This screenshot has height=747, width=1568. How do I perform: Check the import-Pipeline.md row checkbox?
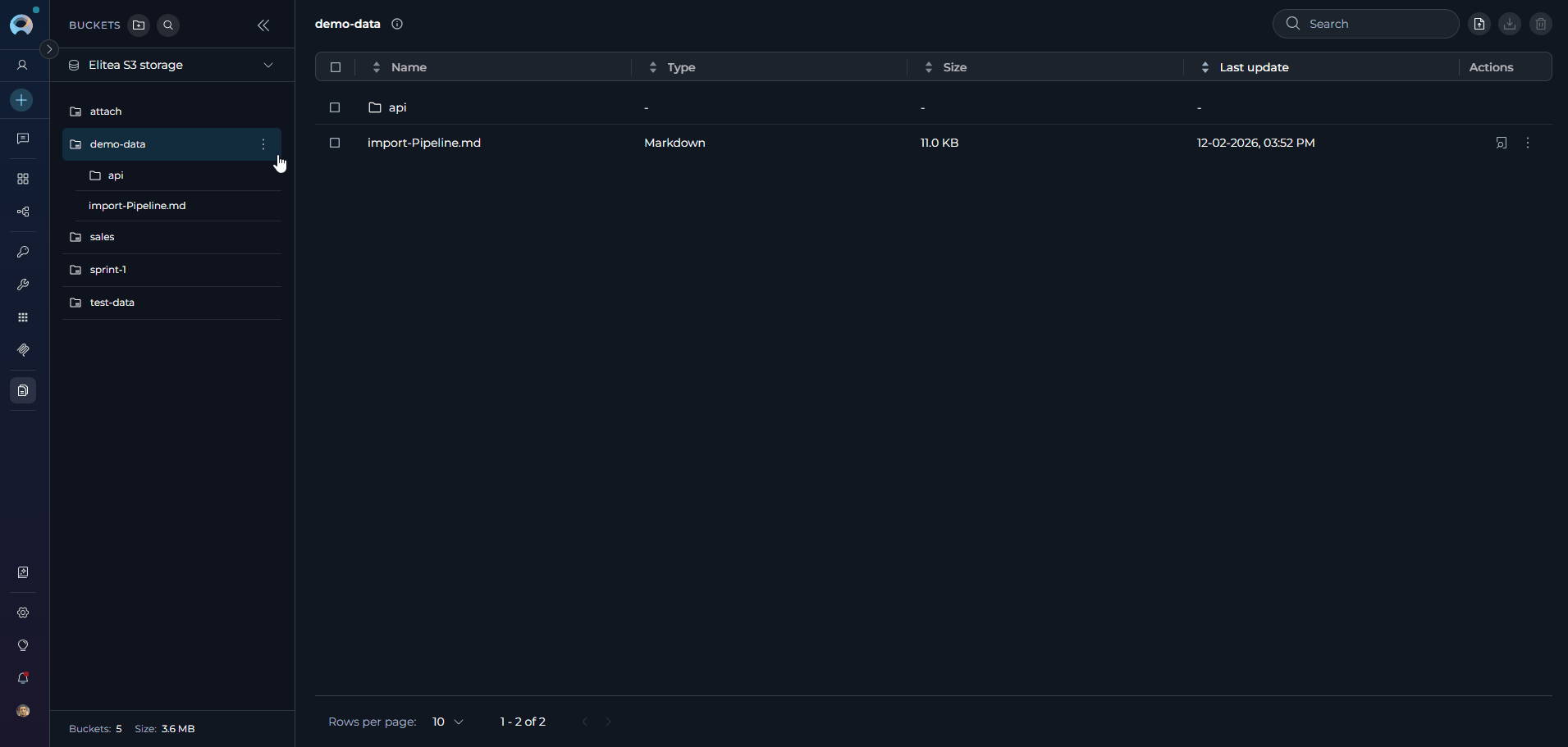pos(335,143)
